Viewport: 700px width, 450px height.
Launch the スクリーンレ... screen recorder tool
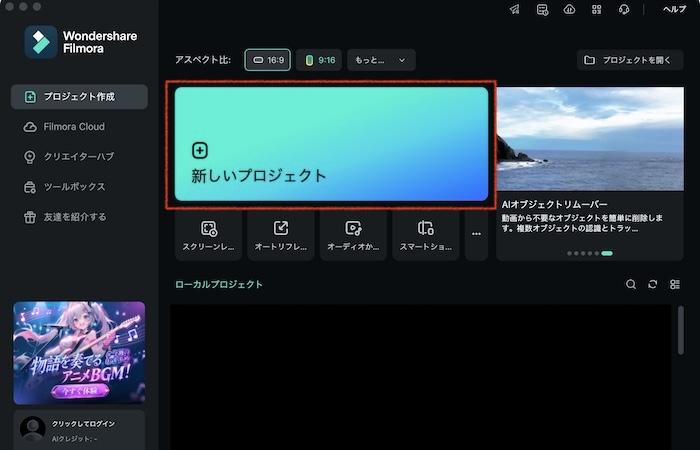(x=209, y=235)
